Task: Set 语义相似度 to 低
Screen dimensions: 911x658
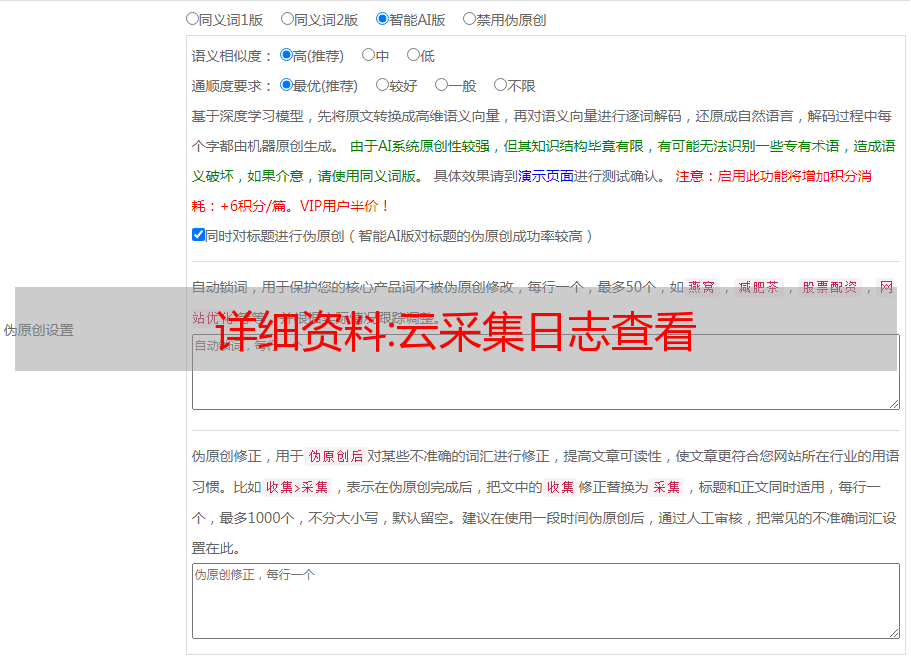Action: pyautogui.click(x=413, y=56)
